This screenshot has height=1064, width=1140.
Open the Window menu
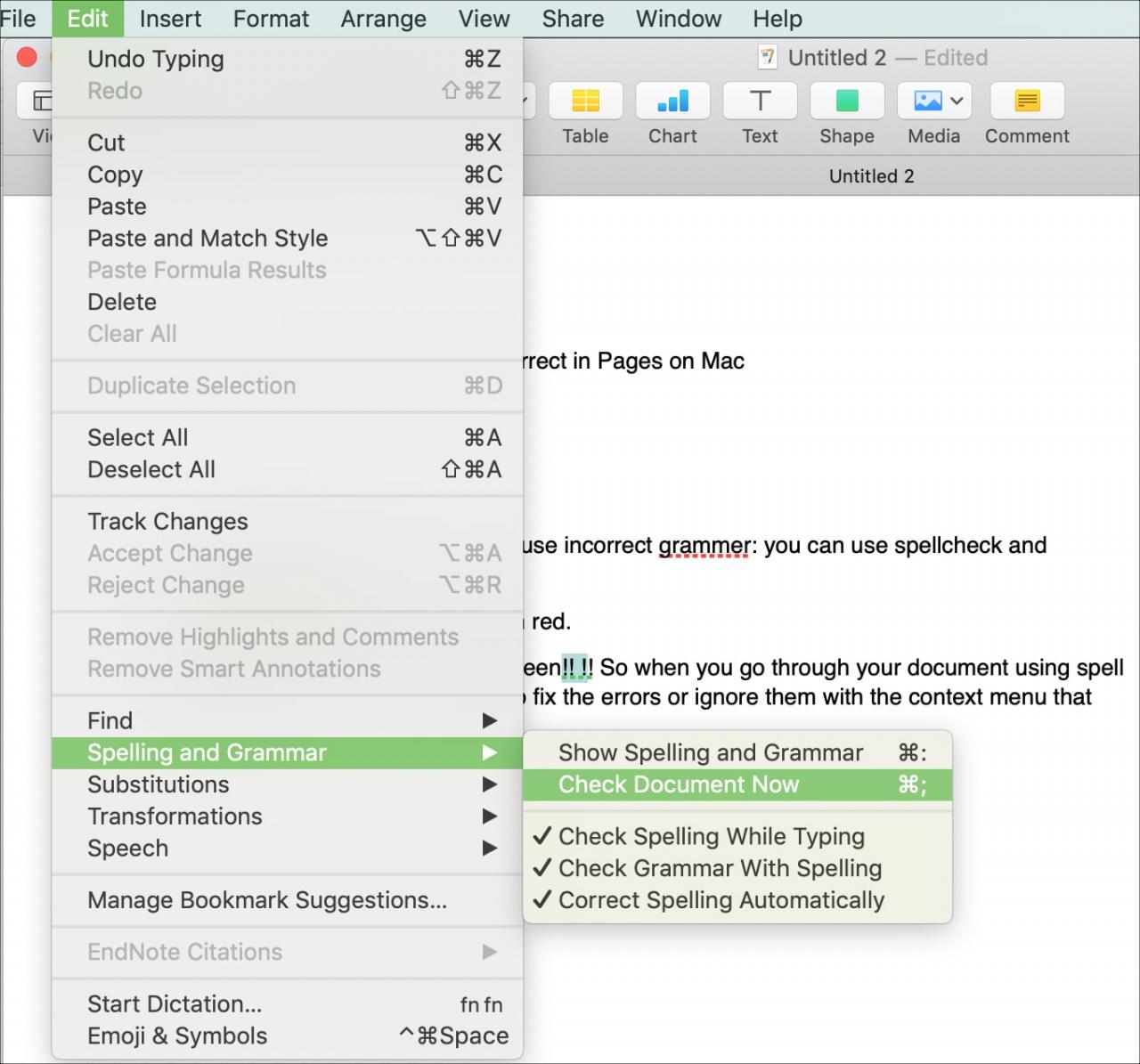(x=679, y=19)
